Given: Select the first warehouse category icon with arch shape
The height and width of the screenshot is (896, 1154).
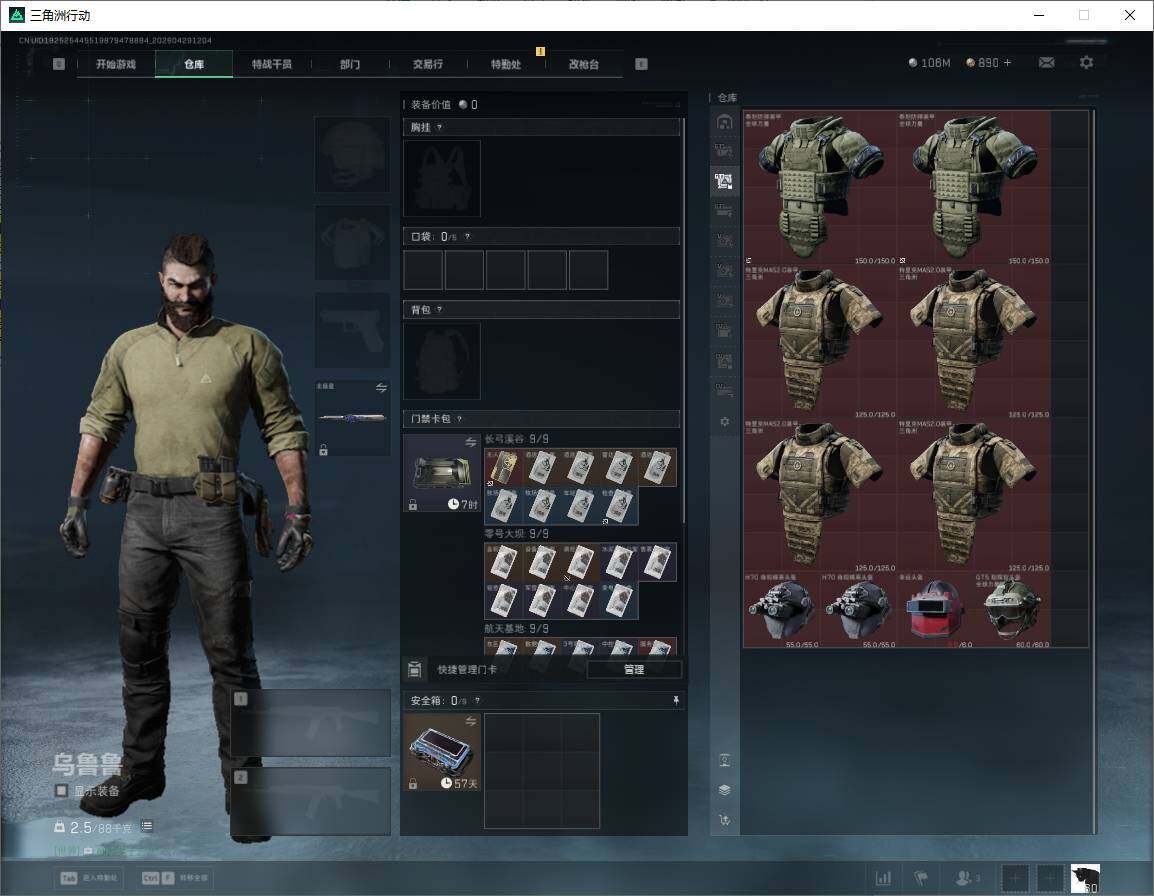Looking at the screenshot, I should [x=724, y=121].
